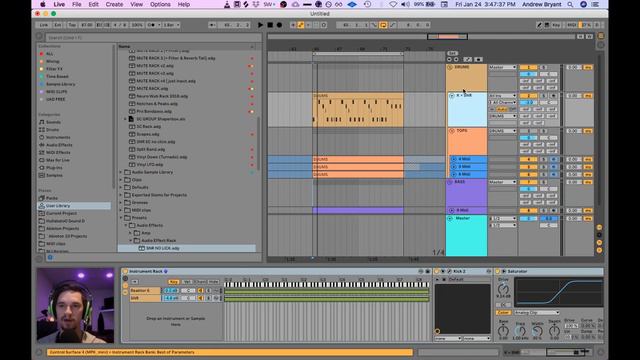Viewport: 640px width, 360px height.
Task: Expand the Amp folder
Action: 131,233
